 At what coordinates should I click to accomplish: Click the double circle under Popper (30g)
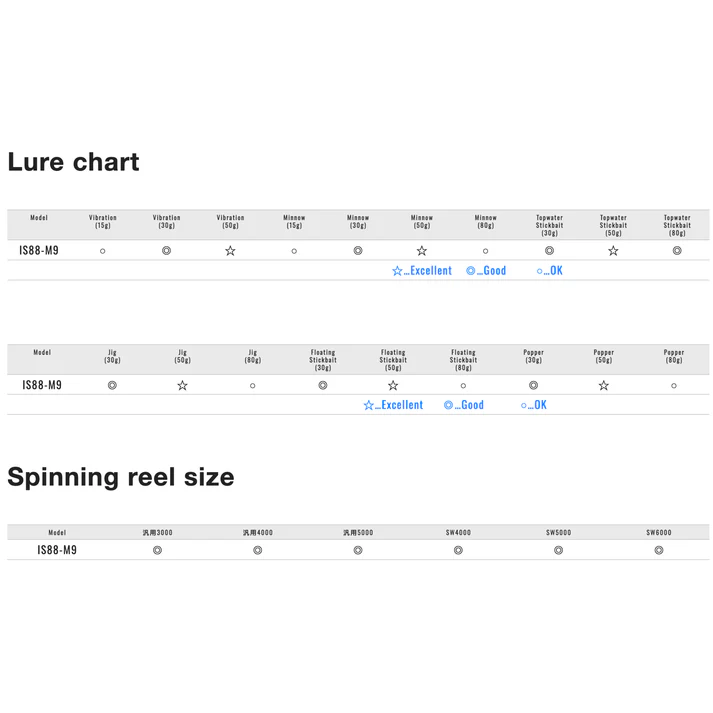pyautogui.click(x=533, y=386)
